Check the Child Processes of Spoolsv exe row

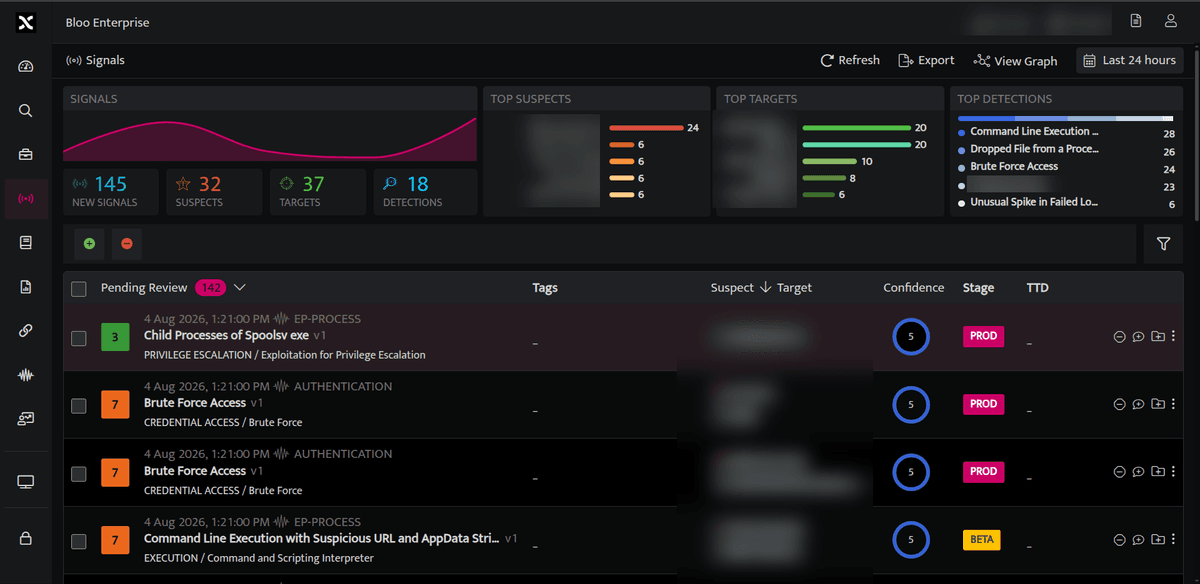pyautogui.click(x=79, y=338)
